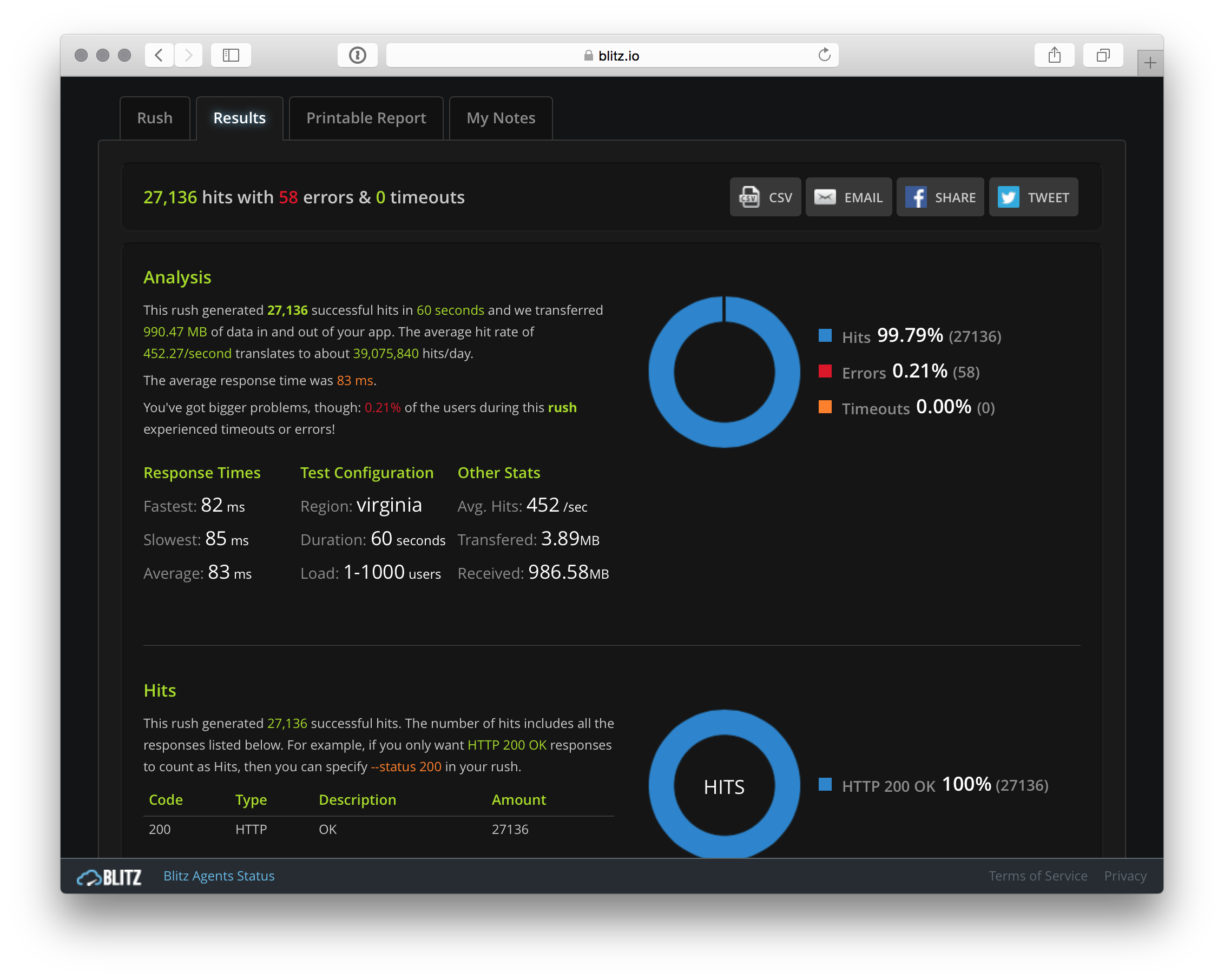
Task: Click the blitz.io address bar
Action: pyautogui.click(x=611, y=56)
